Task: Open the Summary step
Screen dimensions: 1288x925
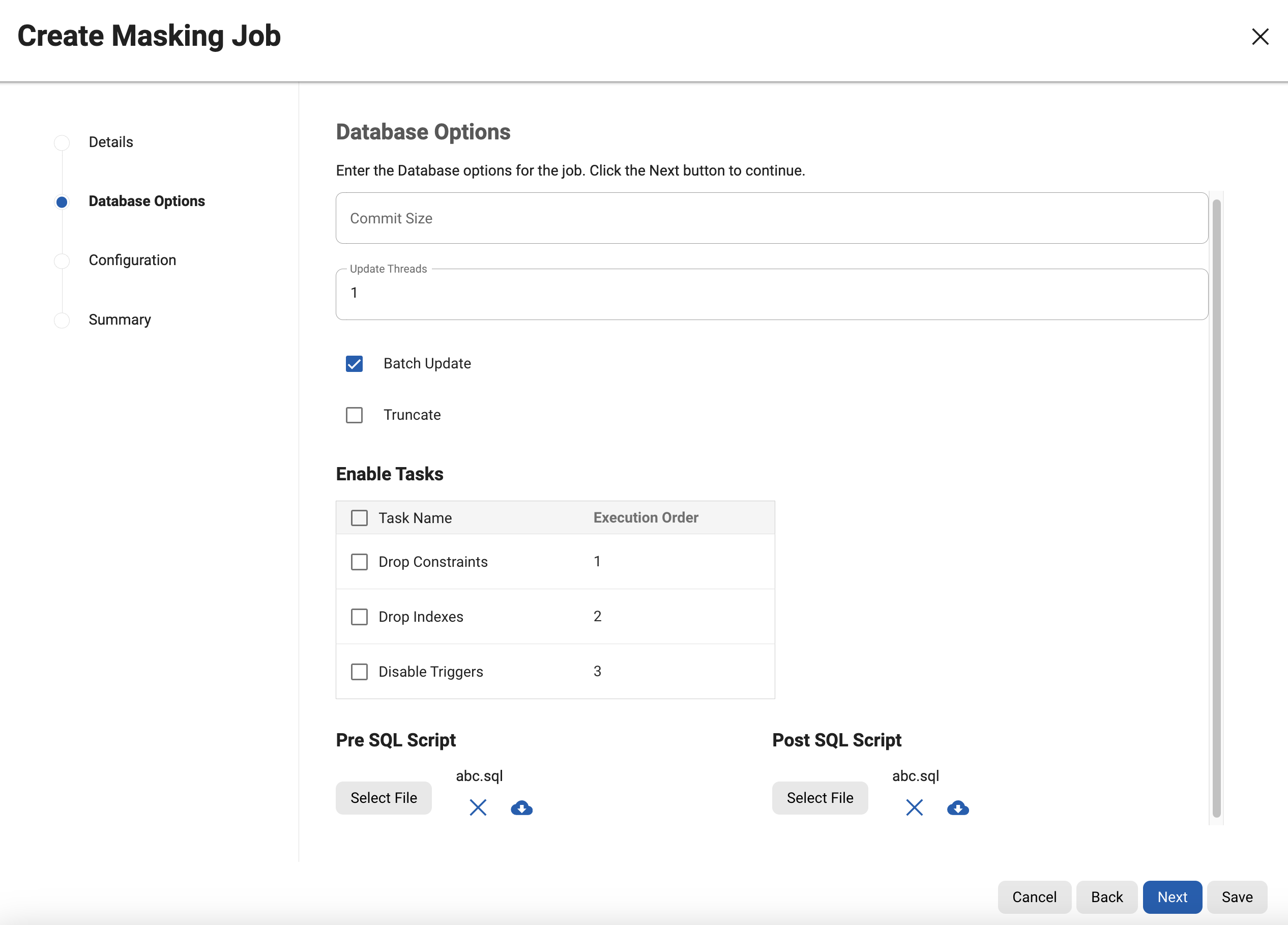Action: click(120, 320)
